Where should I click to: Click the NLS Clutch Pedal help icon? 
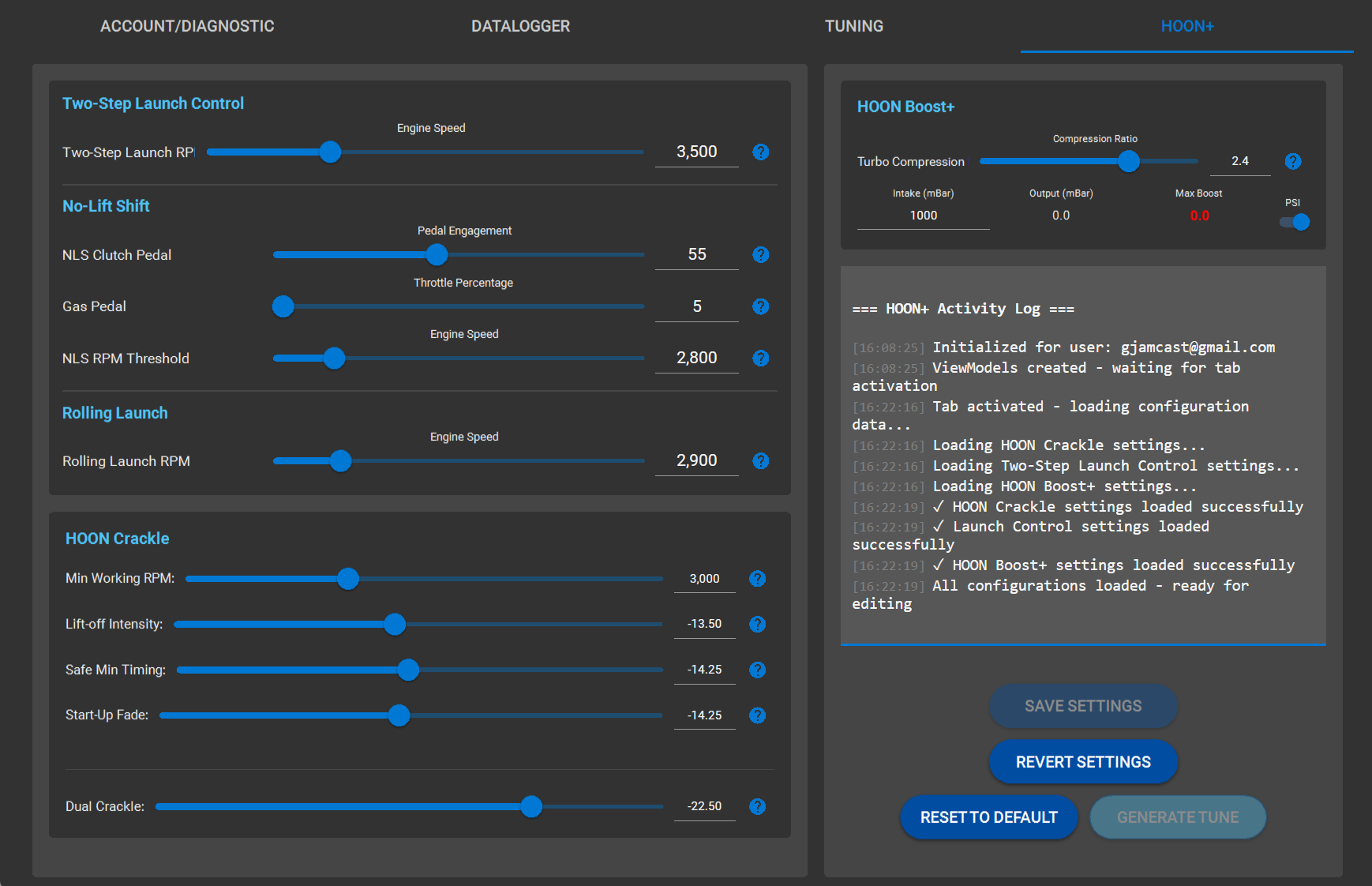tap(760, 255)
